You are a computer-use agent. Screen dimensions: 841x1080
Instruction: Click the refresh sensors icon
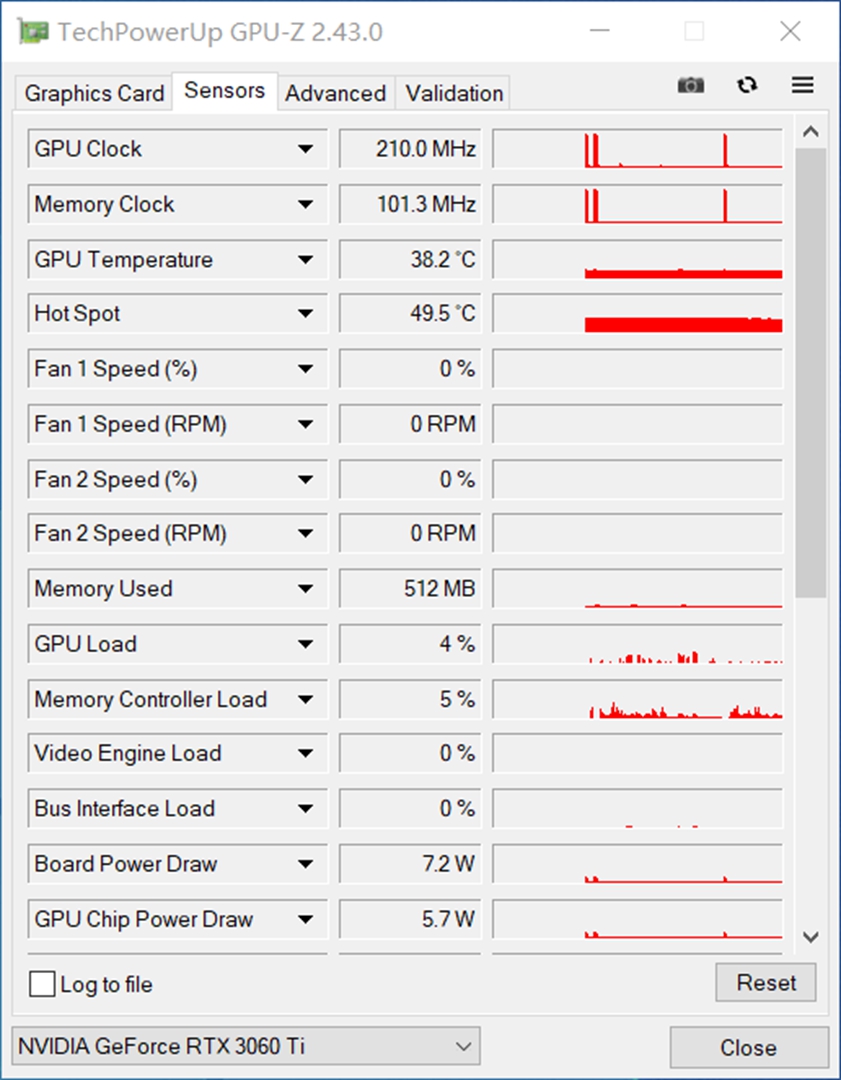(747, 86)
